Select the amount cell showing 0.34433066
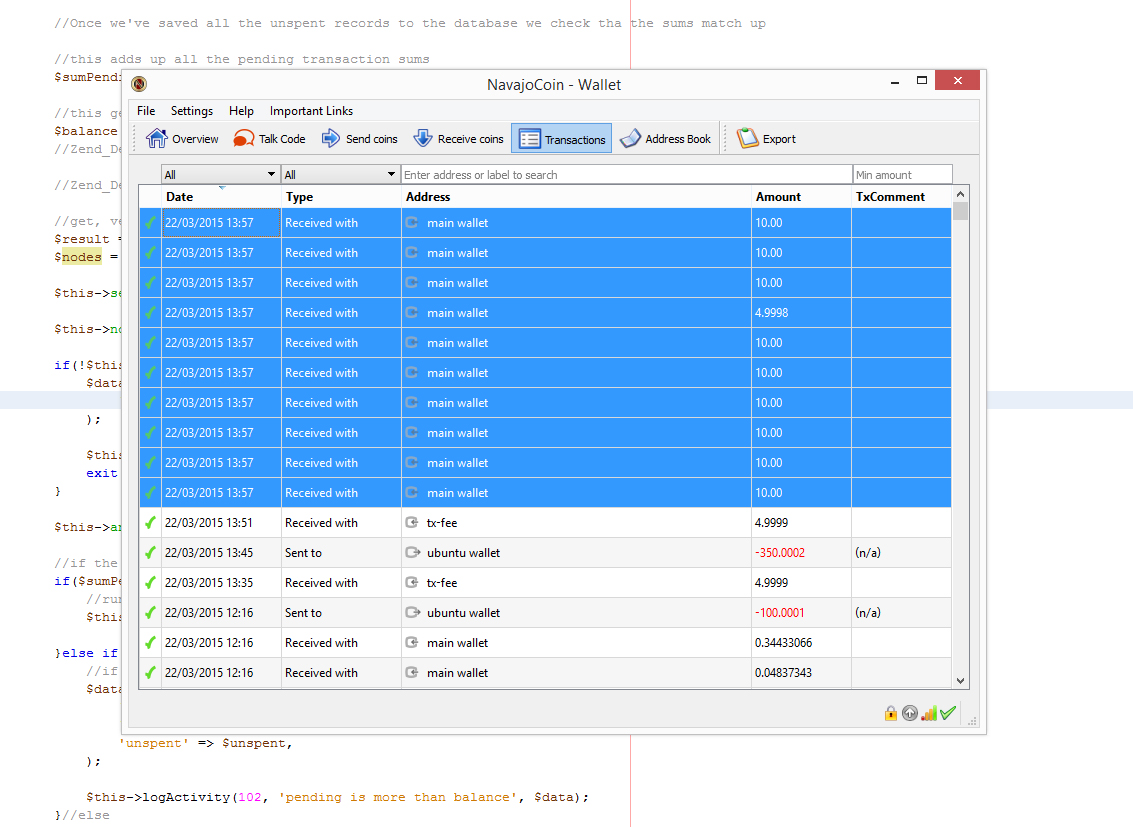 tap(801, 643)
